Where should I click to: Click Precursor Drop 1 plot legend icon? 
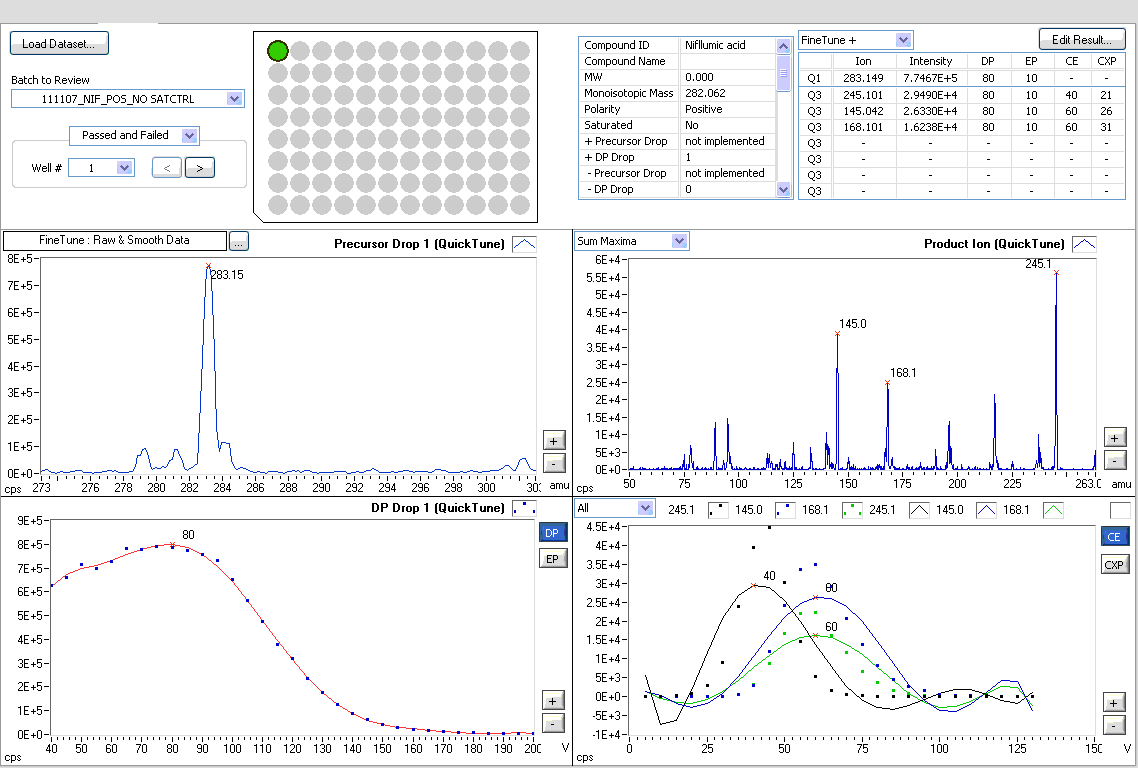524,244
